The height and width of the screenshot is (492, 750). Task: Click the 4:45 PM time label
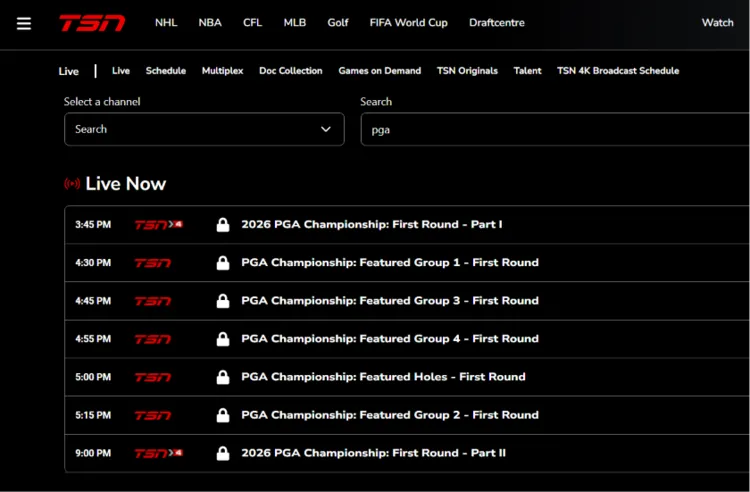pos(93,301)
